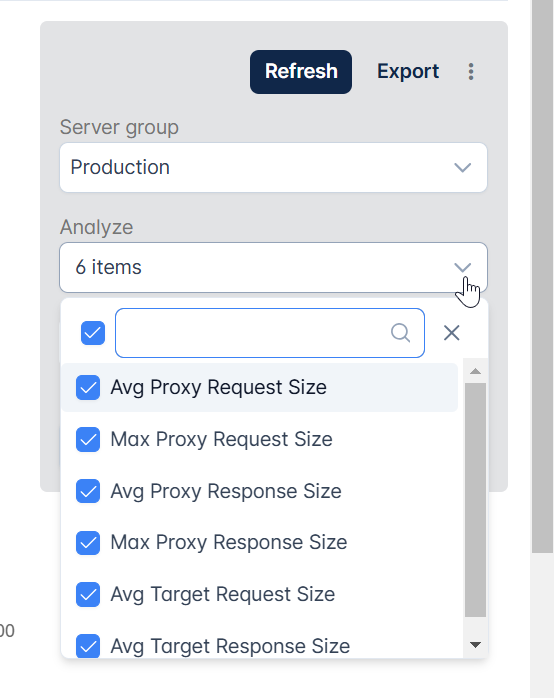The image size is (554, 698).
Task: Collapse the Analyze 6 items dropdown
Action: (273, 268)
